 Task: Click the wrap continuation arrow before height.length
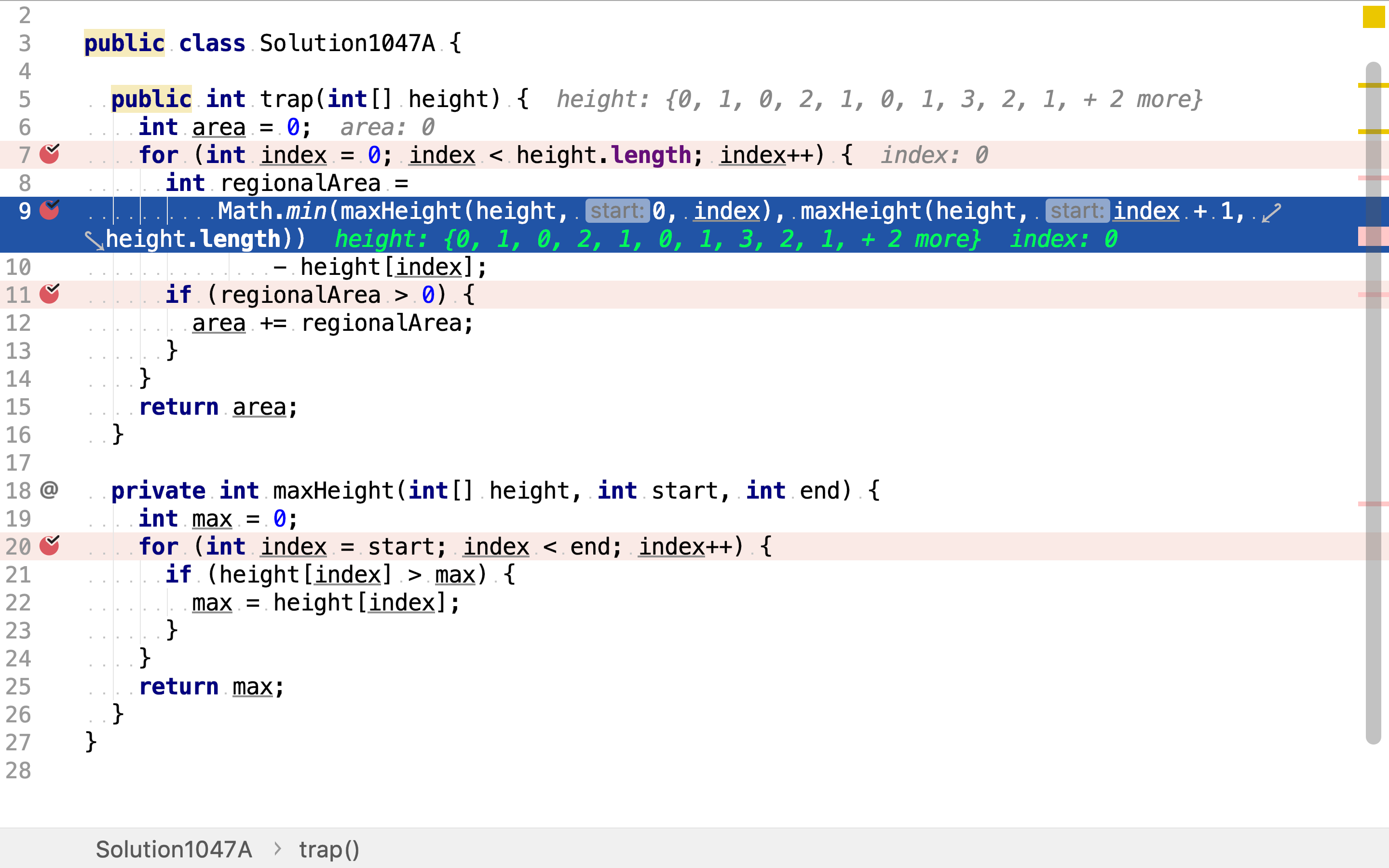pos(94,240)
